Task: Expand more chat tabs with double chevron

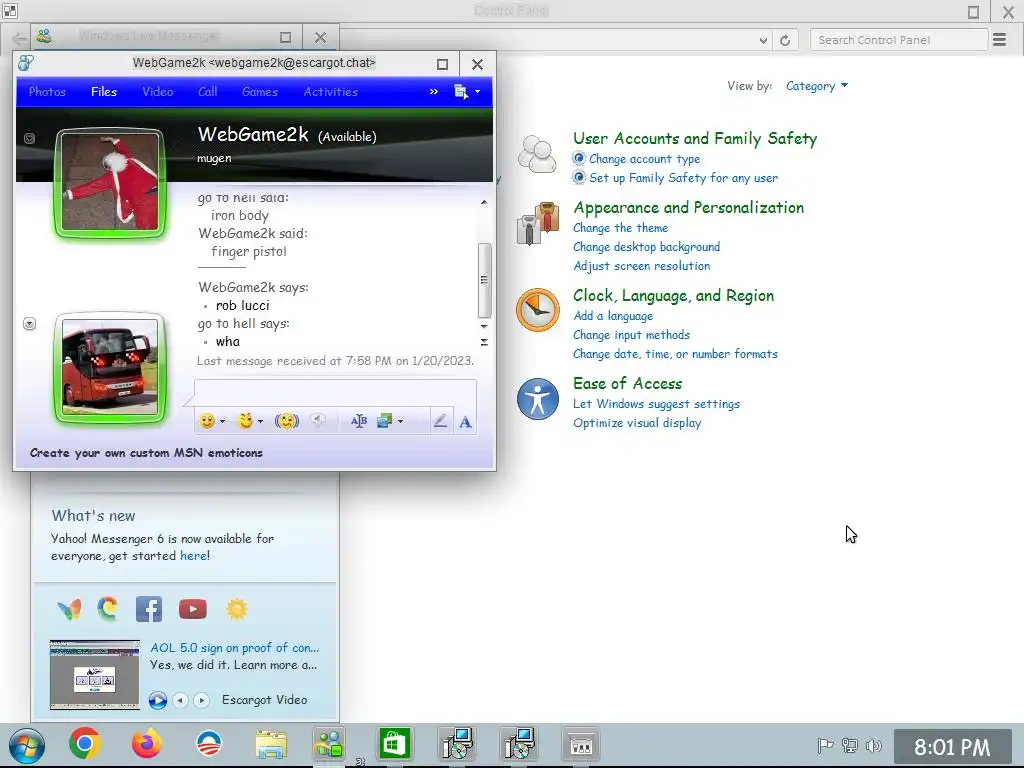Action: 434,91
